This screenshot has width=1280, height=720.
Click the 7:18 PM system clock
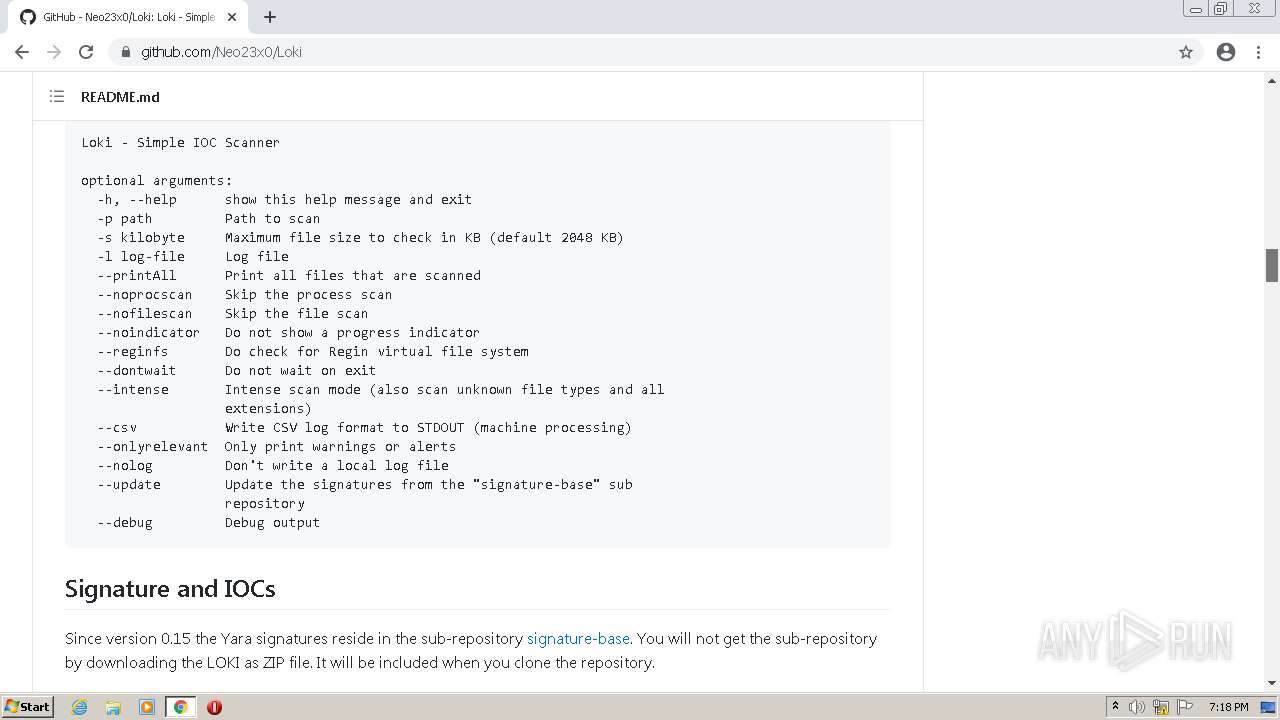(1228, 707)
